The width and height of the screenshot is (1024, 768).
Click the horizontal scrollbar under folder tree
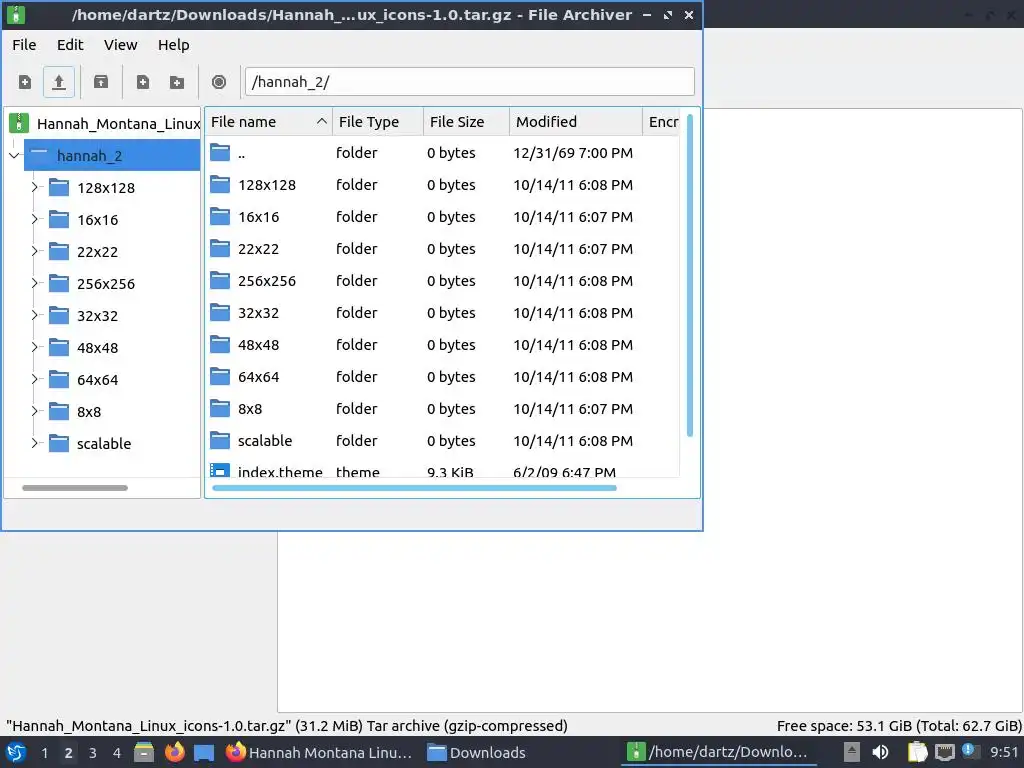(74, 487)
